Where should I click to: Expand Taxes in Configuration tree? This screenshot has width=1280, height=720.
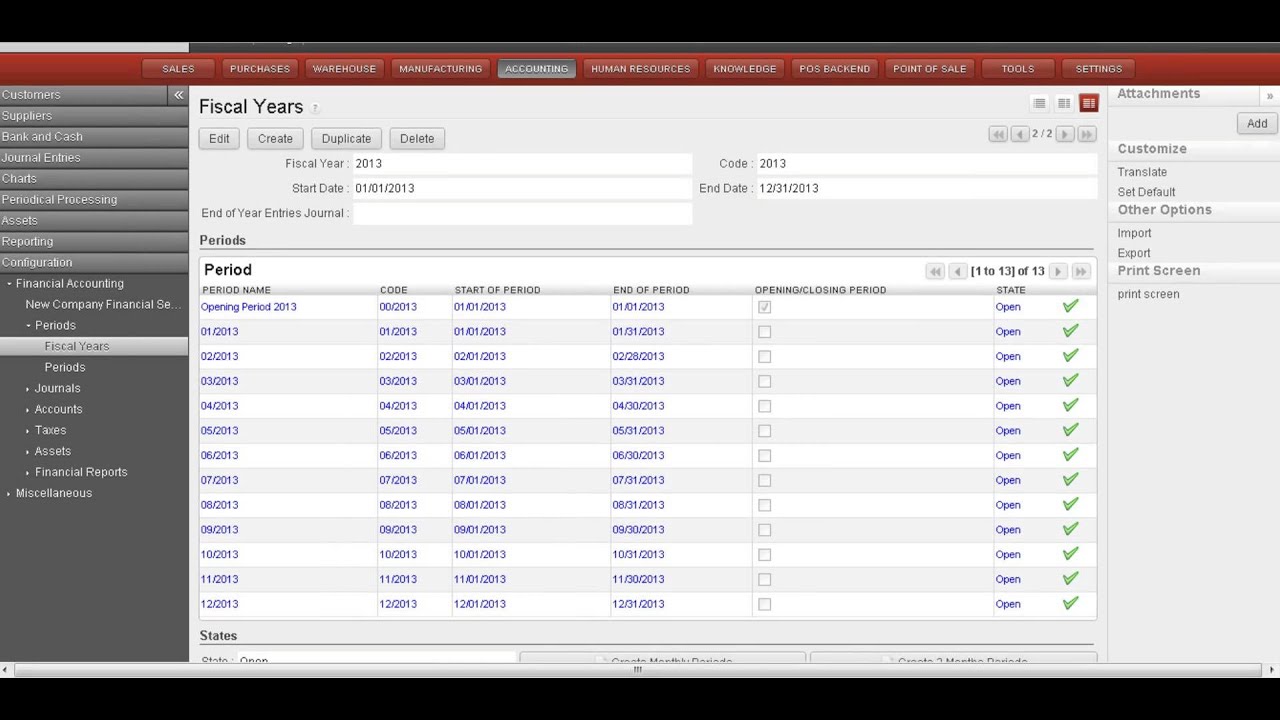click(28, 431)
